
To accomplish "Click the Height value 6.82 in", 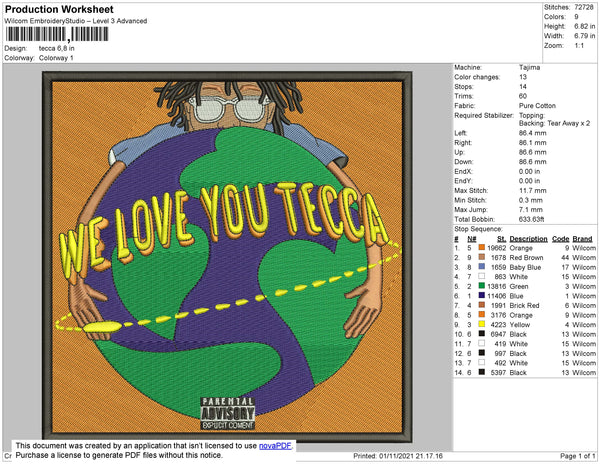I will 584,26.
